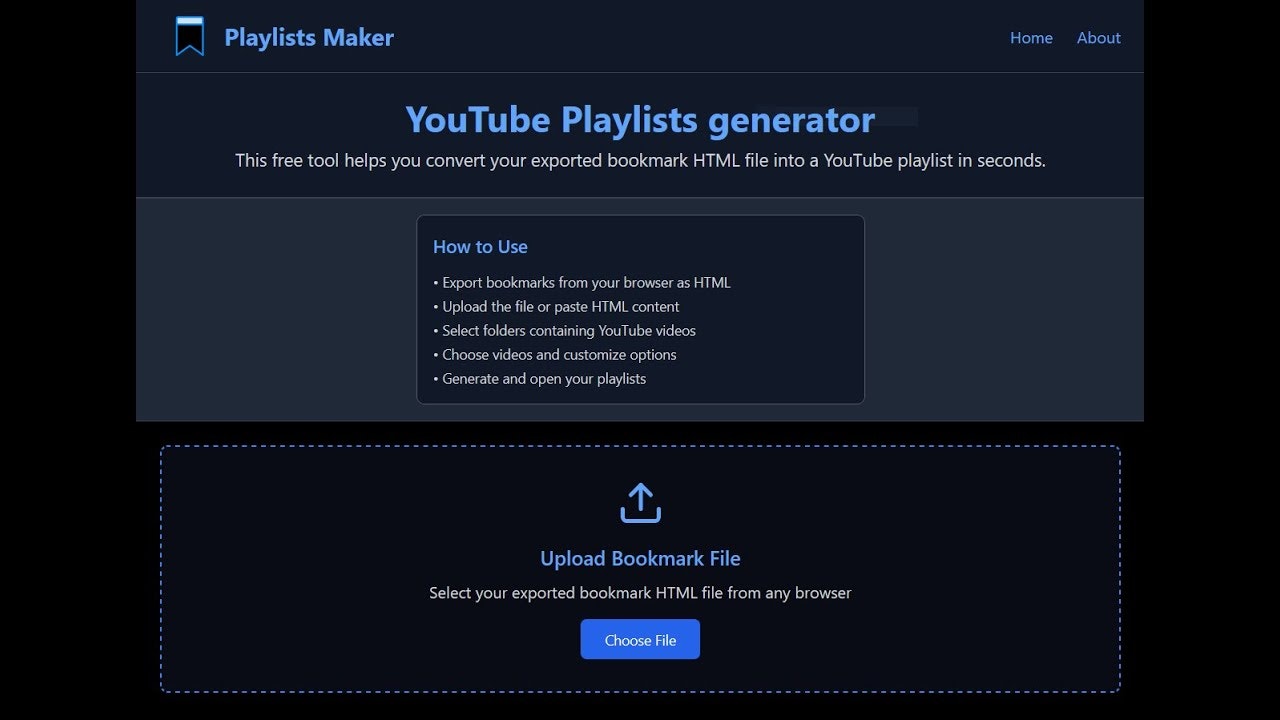Click the Upload Bookmark File heading
Viewport: 1280px width, 720px height.
(640, 558)
